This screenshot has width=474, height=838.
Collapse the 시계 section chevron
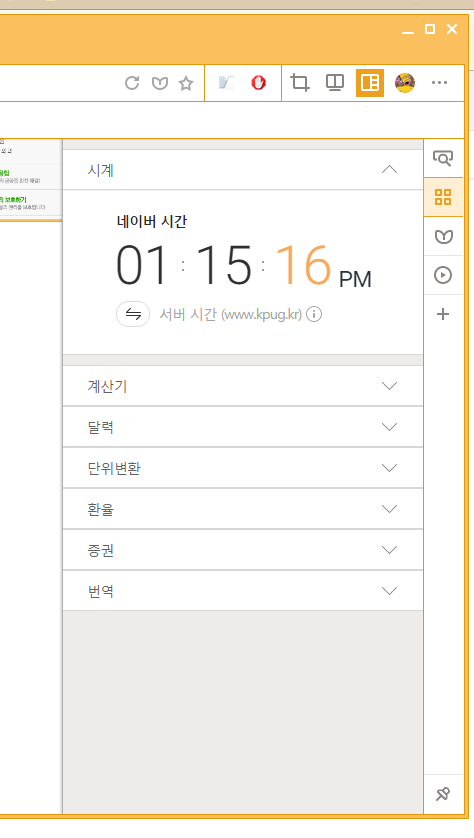click(390, 170)
